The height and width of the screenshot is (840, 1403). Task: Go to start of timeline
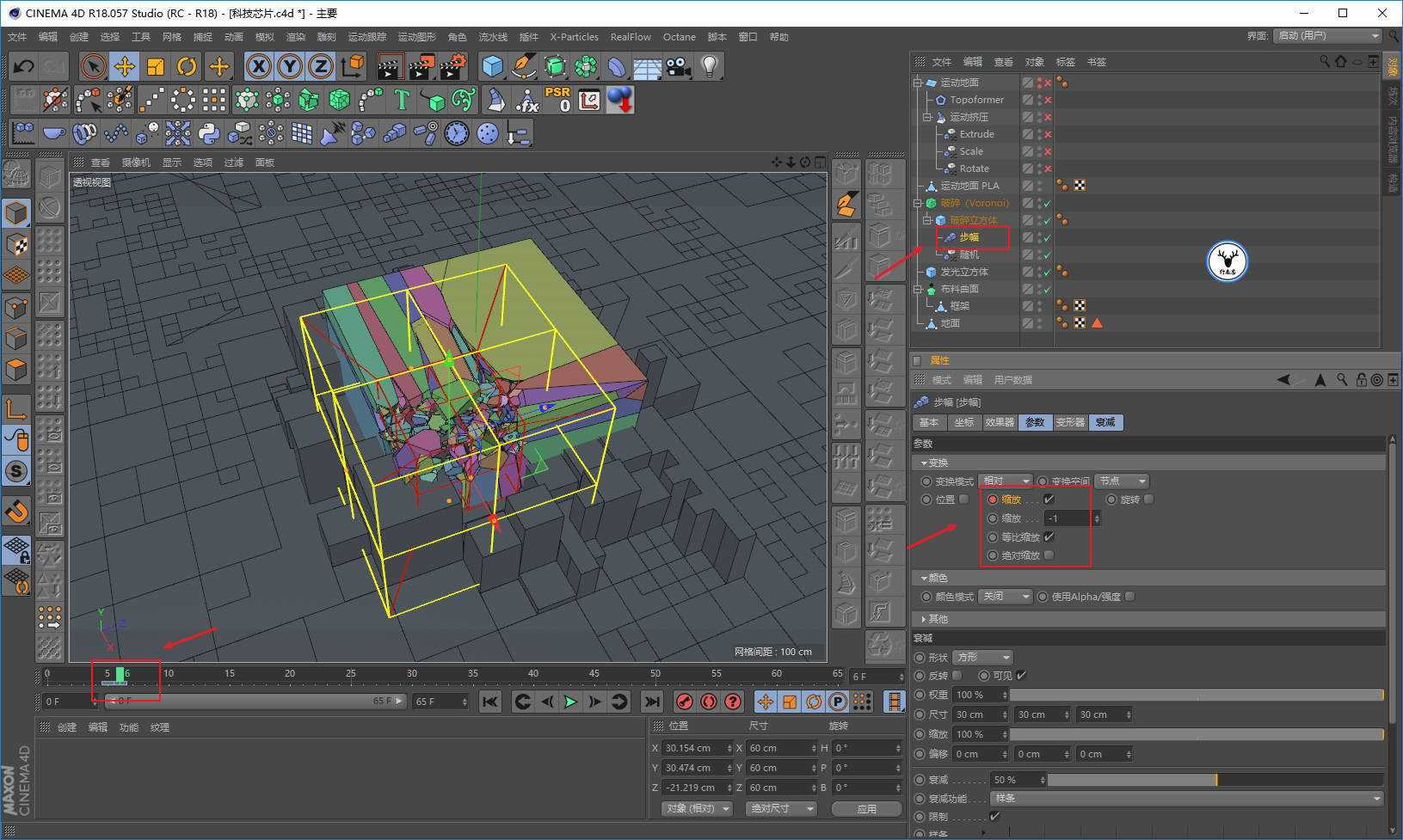pyautogui.click(x=490, y=702)
